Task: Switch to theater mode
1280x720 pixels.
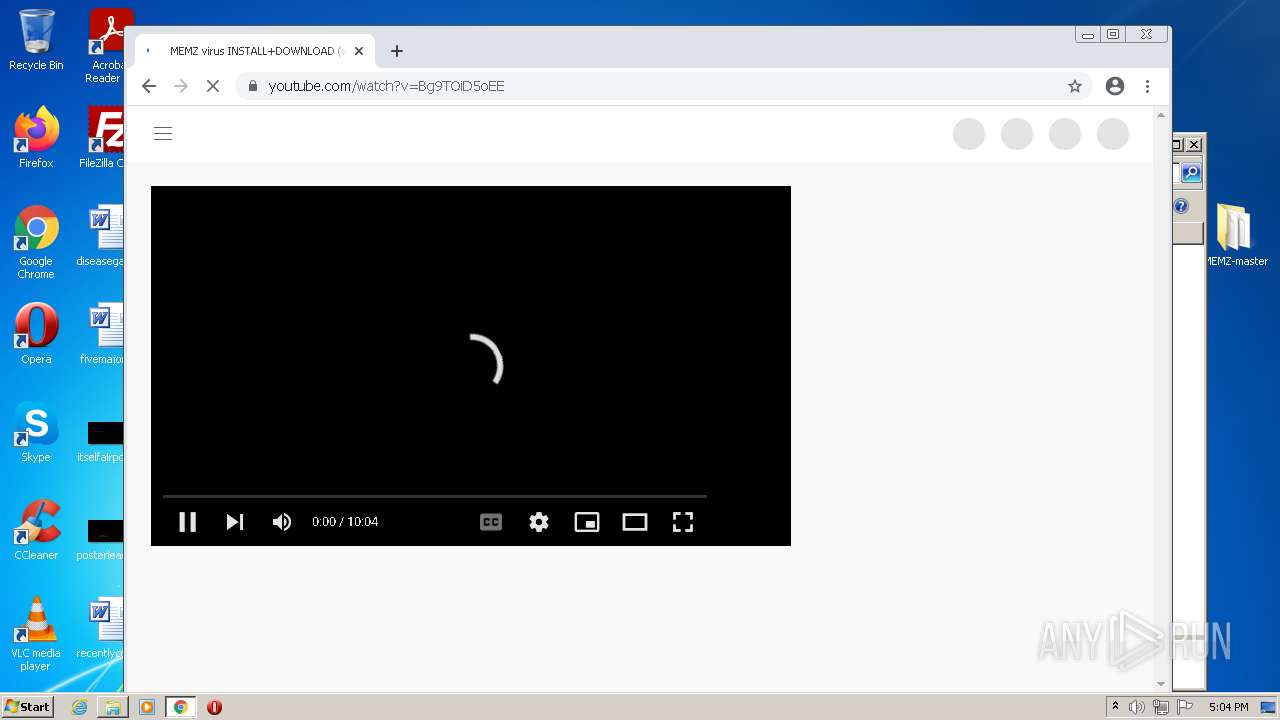Action: point(635,522)
